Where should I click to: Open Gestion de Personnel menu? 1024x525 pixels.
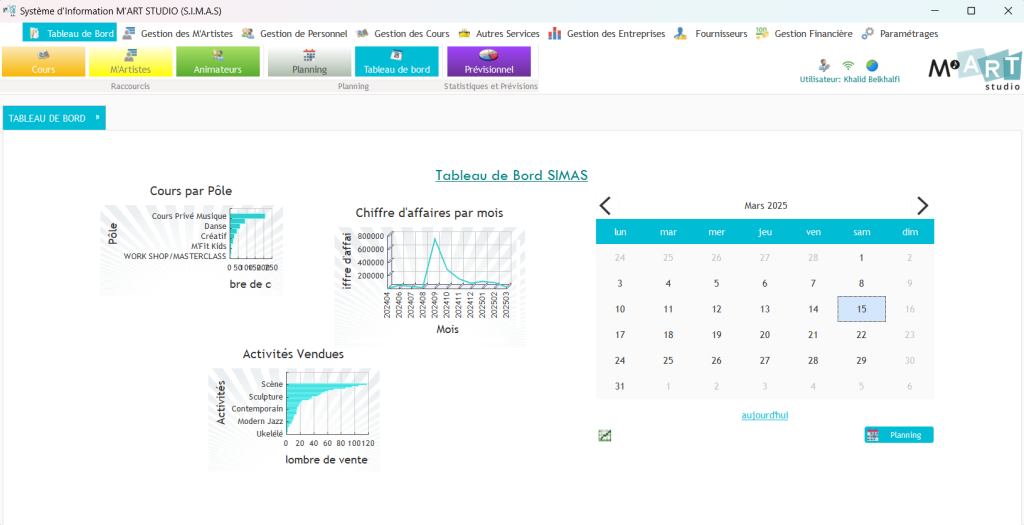[295, 33]
